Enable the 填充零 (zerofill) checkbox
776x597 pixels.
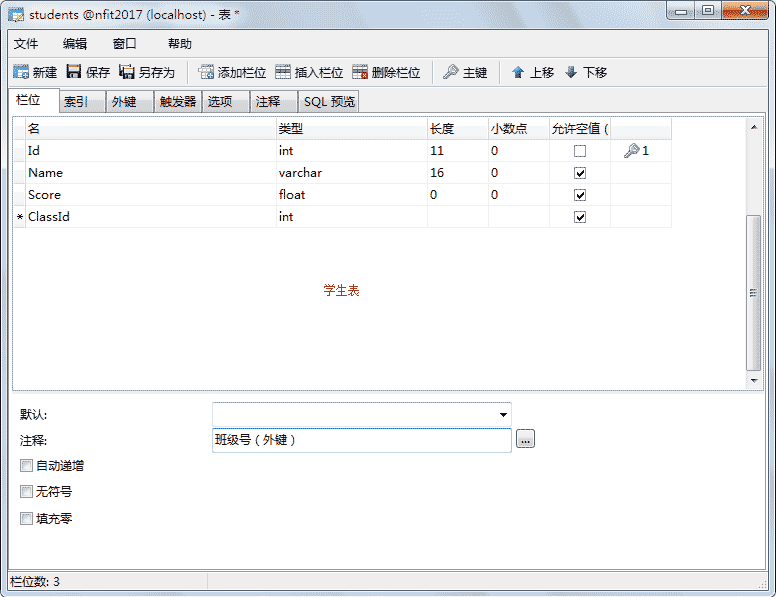coord(26,518)
